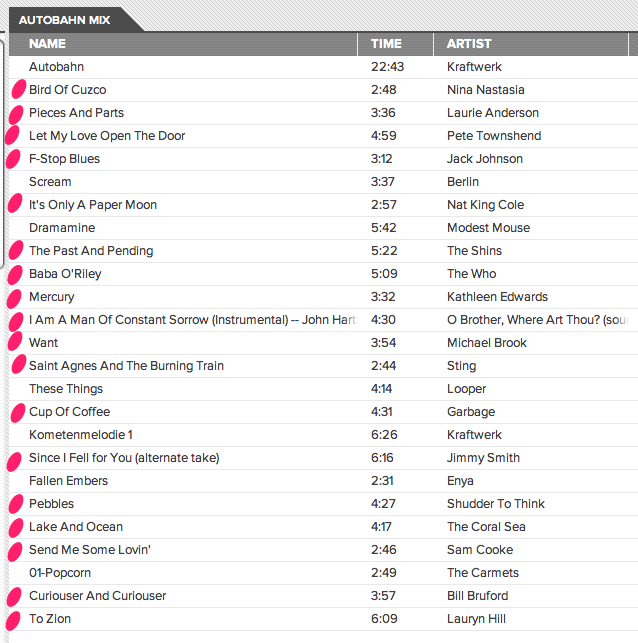Click the pink dot beside To Zion
This screenshot has height=643, width=638.
pyautogui.click(x=14, y=620)
